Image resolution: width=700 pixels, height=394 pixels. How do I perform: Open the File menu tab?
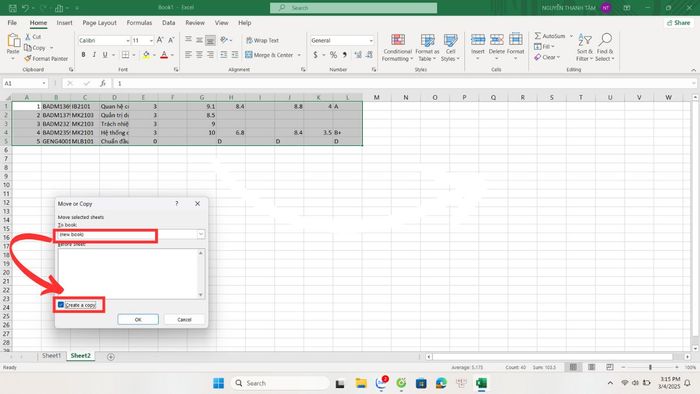click(12, 23)
